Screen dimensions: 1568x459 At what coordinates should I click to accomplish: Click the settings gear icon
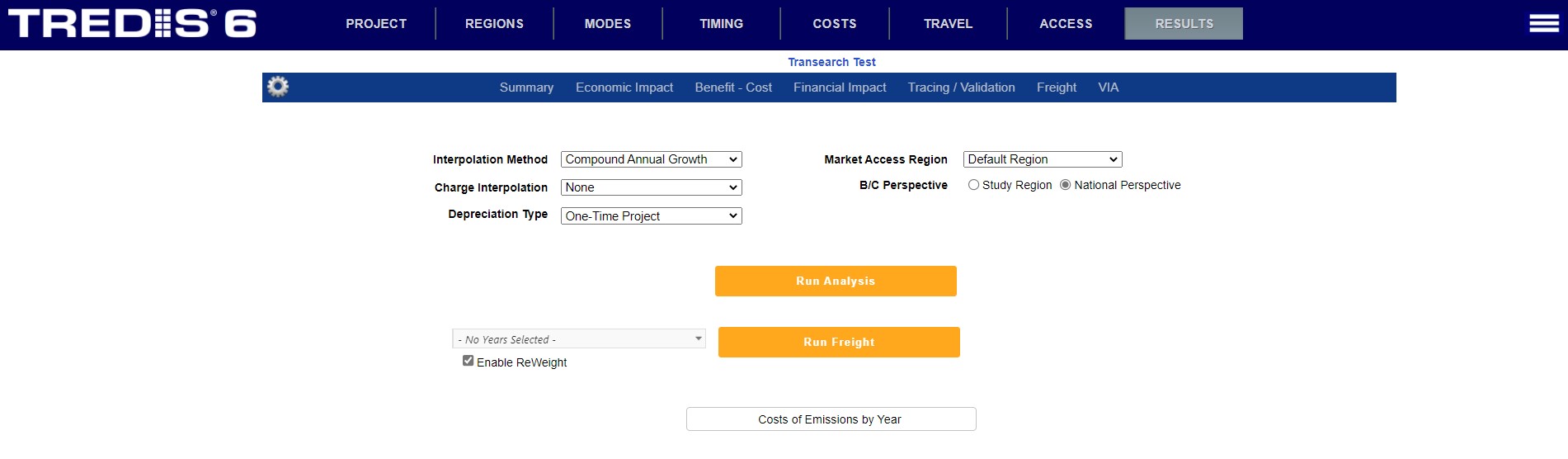click(278, 87)
